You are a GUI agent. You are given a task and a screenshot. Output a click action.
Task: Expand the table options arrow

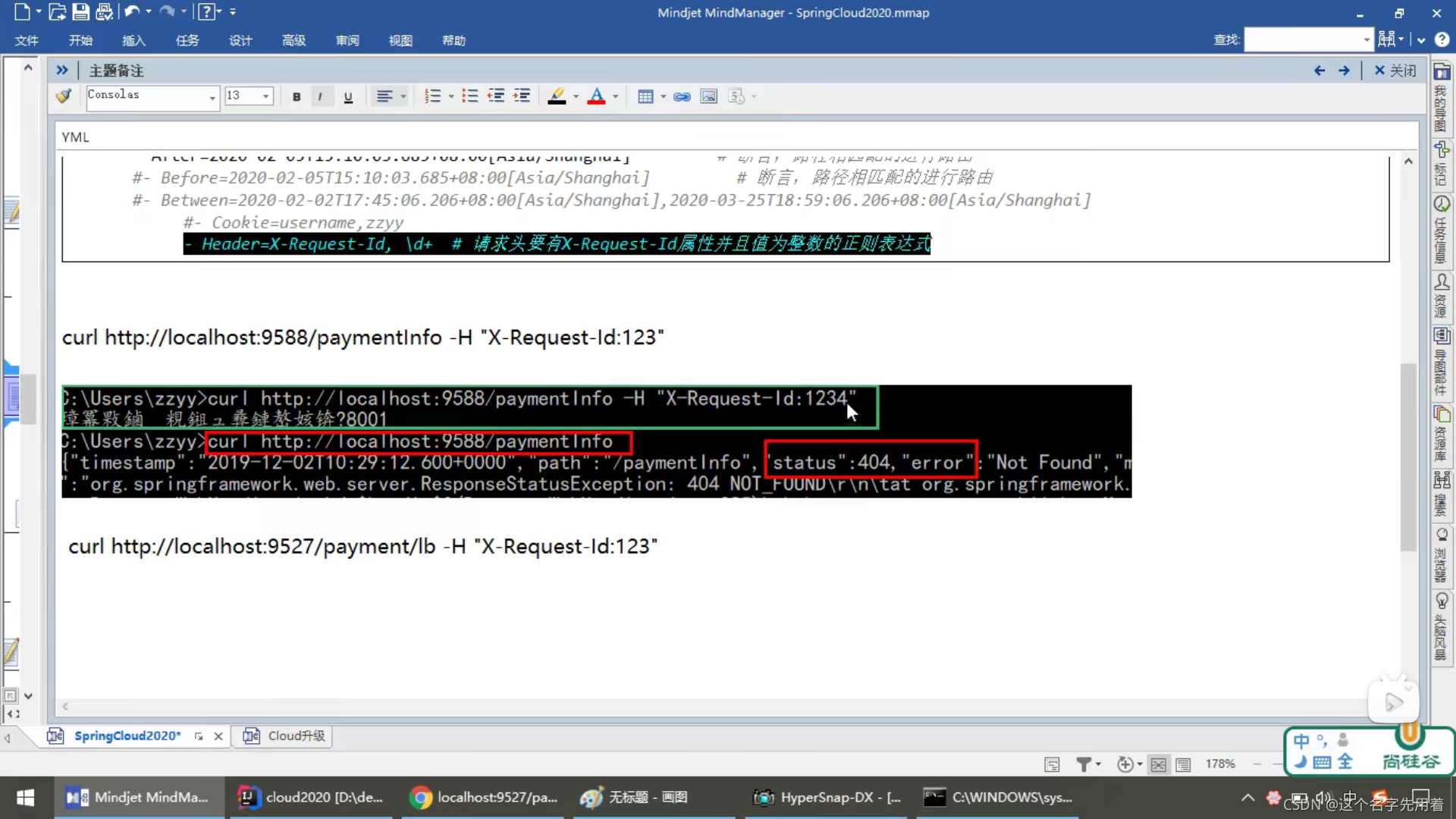click(x=664, y=96)
